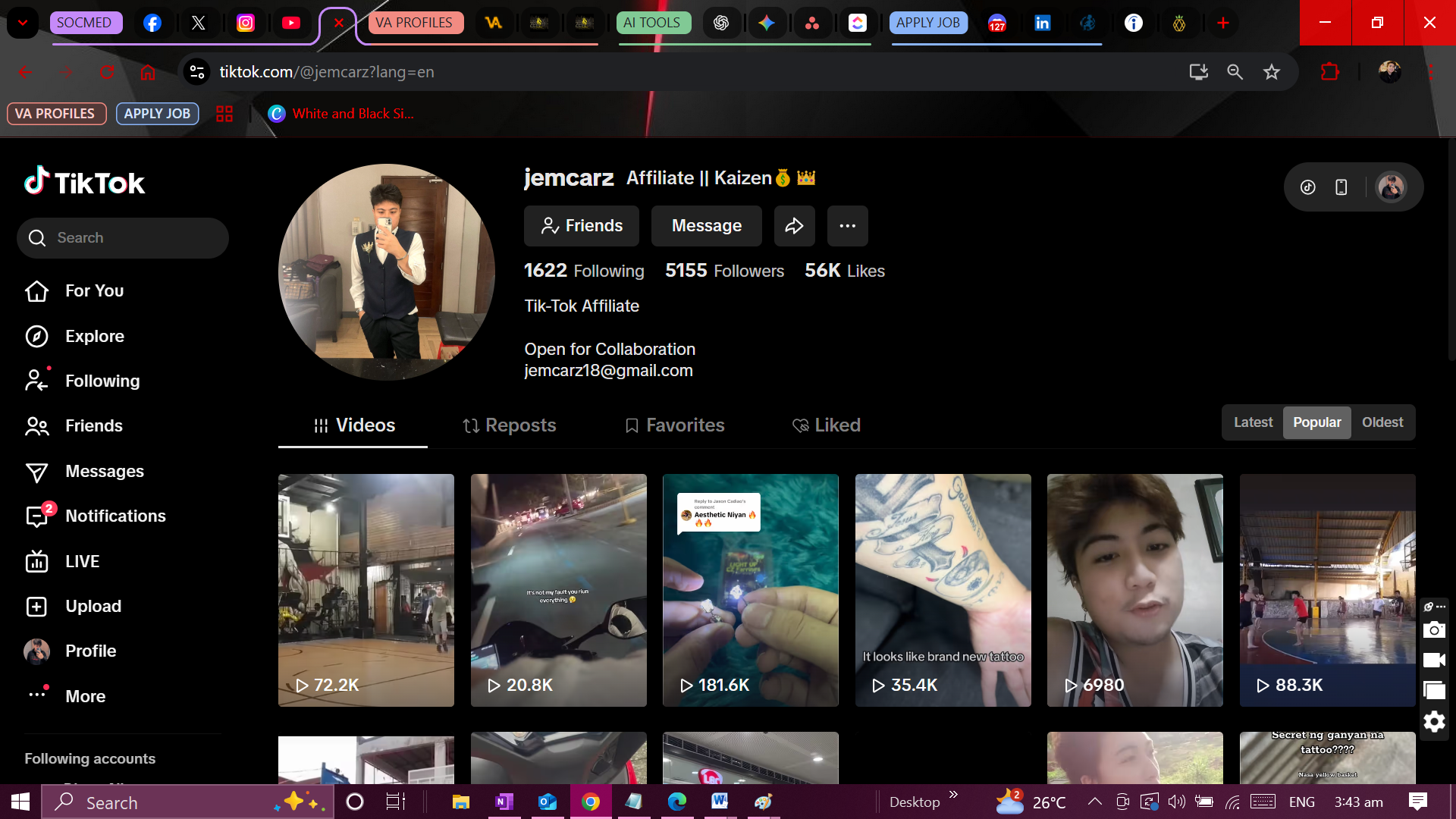Open the tab group dropdown arrow in Chrome
Screen dimensions: 1456x819
tap(23, 23)
